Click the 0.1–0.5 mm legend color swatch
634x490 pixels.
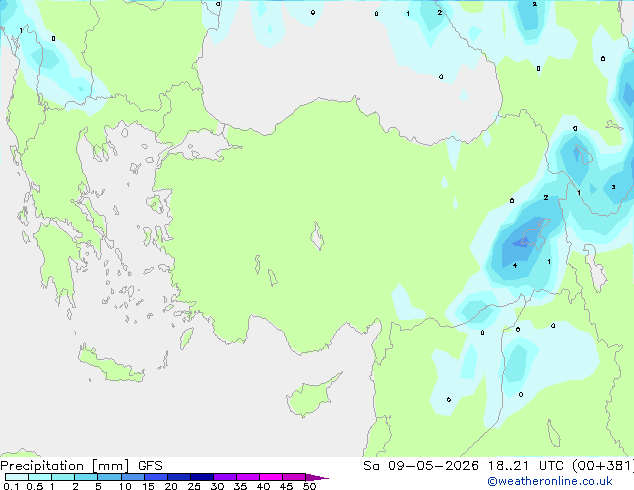coord(17,477)
